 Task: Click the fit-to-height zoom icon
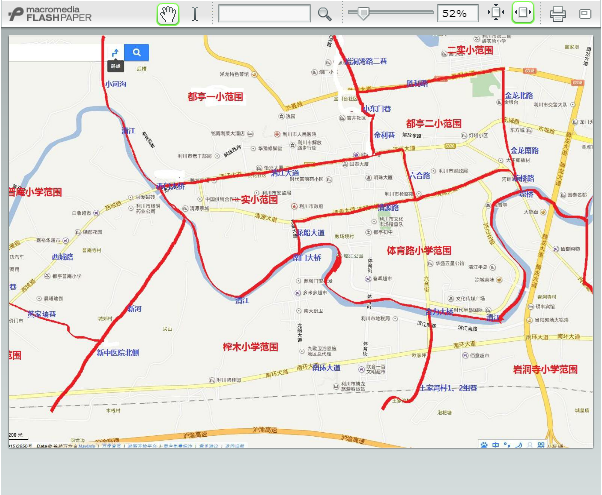(495, 14)
